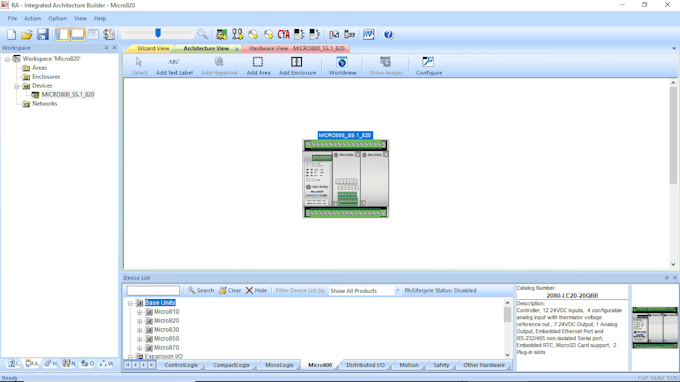The width and height of the screenshot is (680, 382).
Task: Choose the Select pointer tool
Action: click(140, 66)
